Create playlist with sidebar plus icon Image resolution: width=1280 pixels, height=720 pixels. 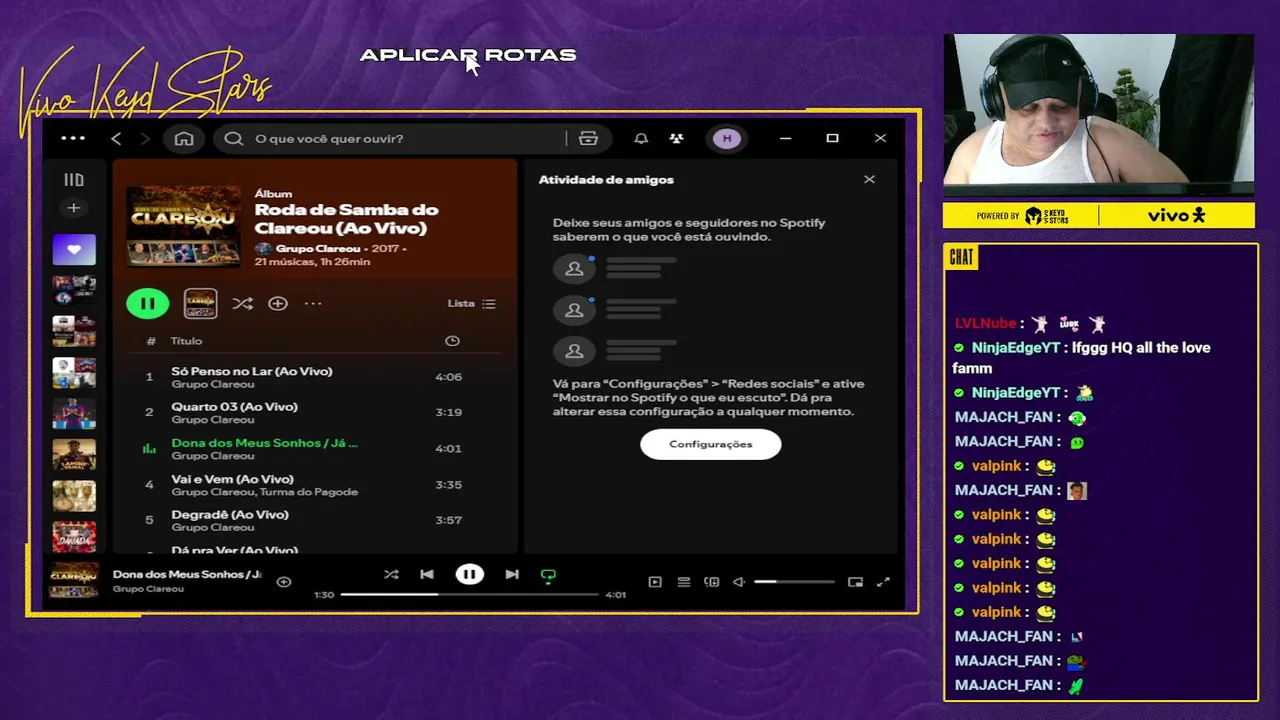click(73, 208)
